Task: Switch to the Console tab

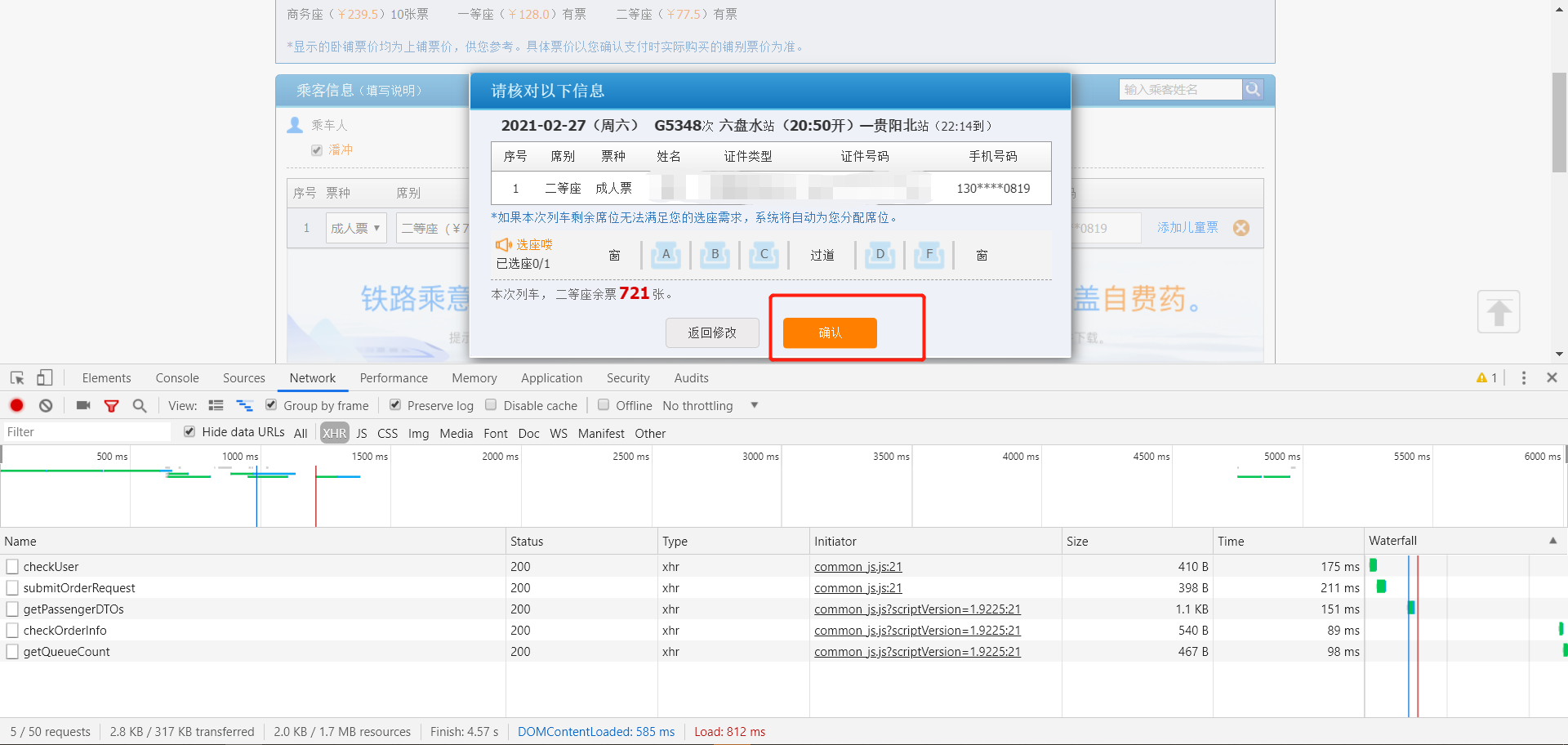Action: 176,377
